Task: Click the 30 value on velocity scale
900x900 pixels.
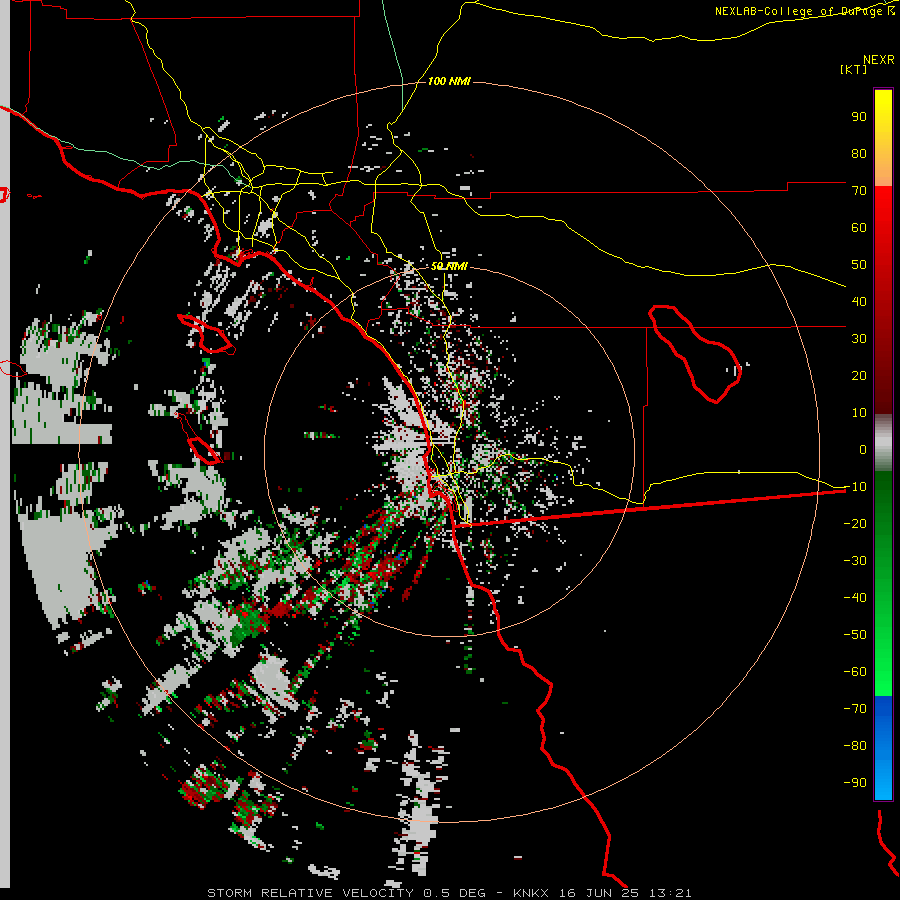Action: [859, 339]
